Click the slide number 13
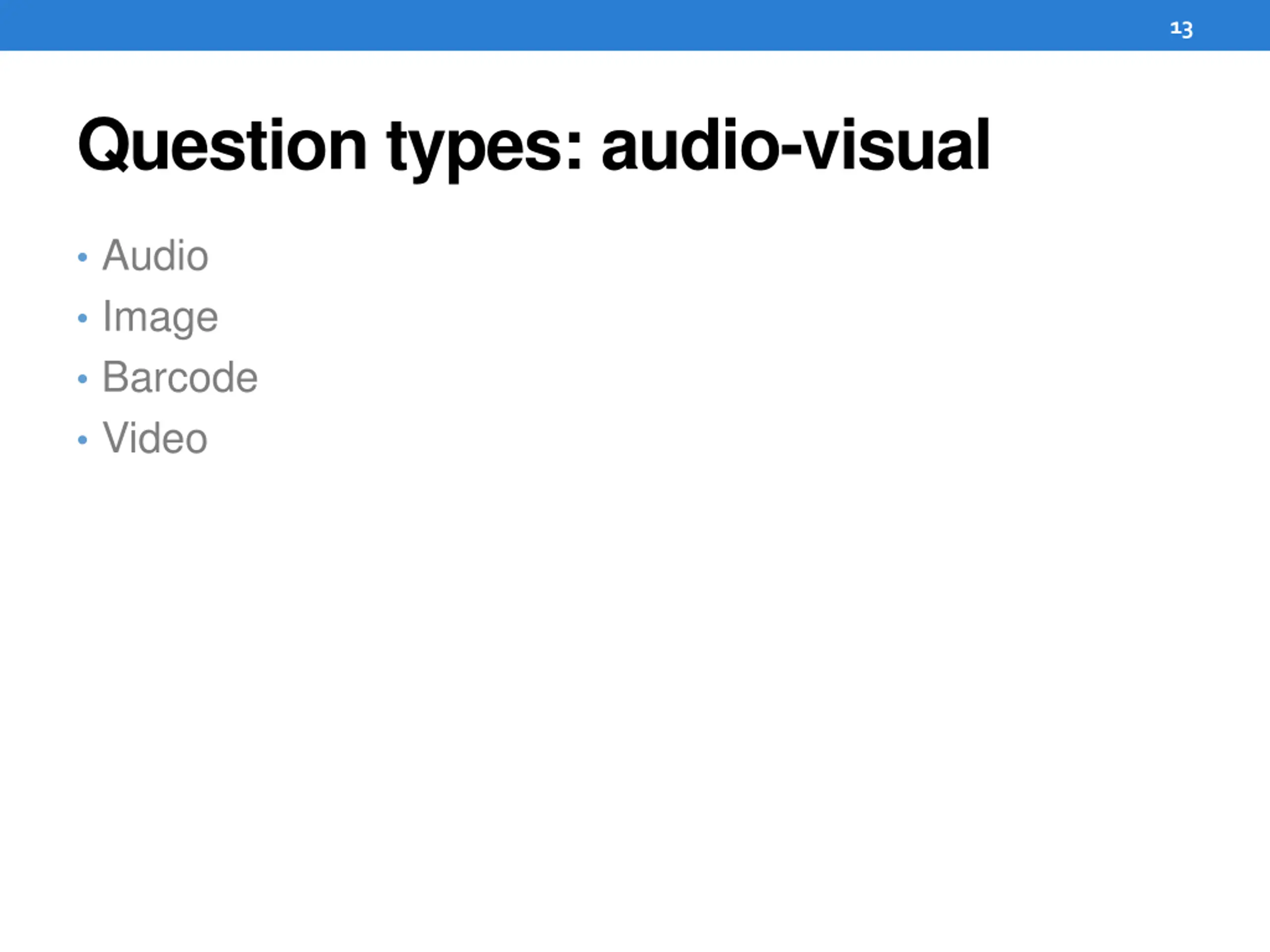The width and height of the screenshot is (1270, 952). [x=1181, y=29]
